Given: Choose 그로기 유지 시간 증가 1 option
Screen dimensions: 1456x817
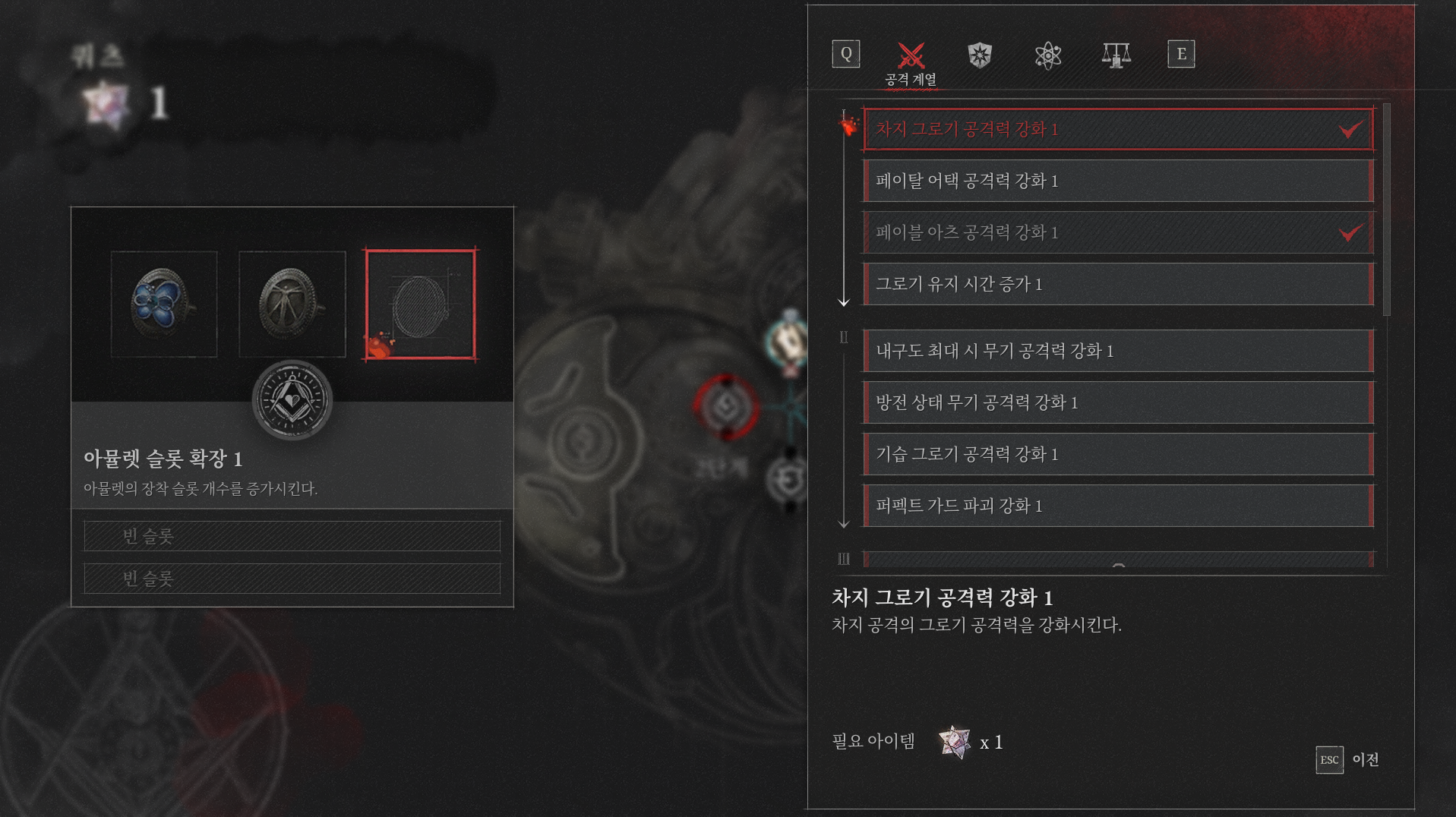Looking at the screenshot, I should [x=1118, y=284].
